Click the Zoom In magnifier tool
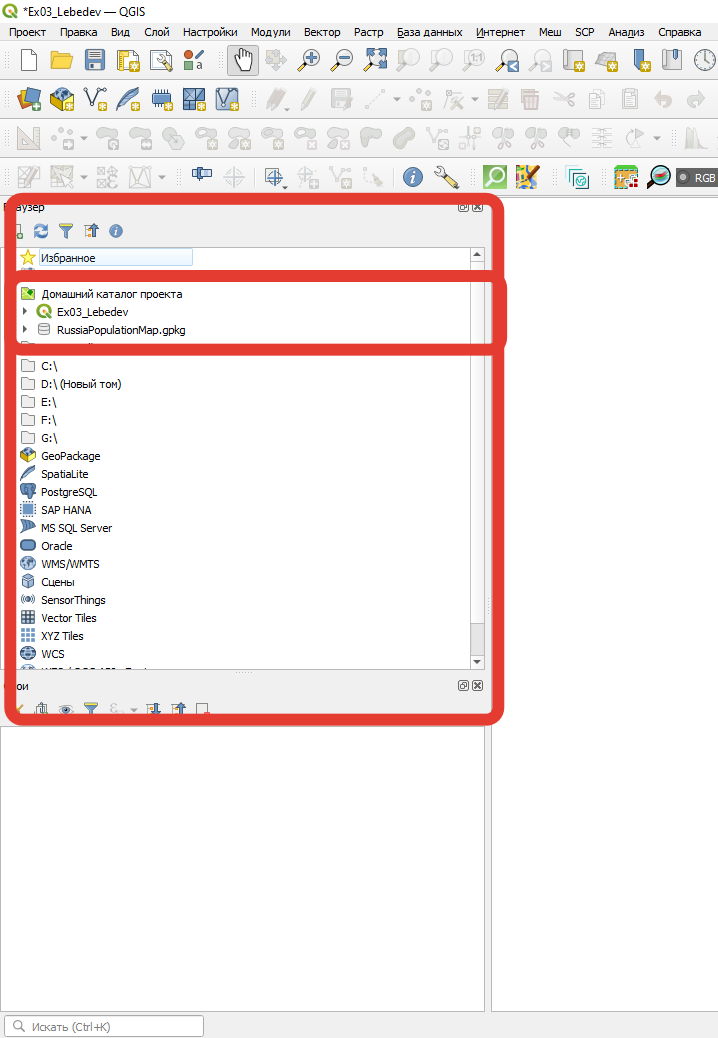Image resolution: width=718 pixels, height=1038 pixels. [310, 60]
